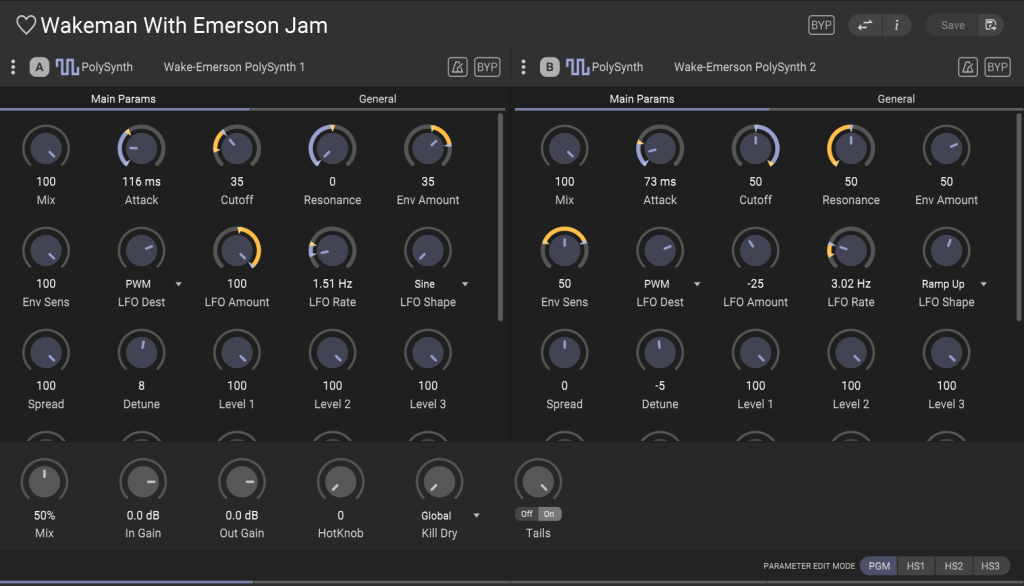Image resolution: width=1024 pixels, height=586 pixels.
Task: Click slot B Attack knob at 73 ms
Action: [x=660, y=148]
